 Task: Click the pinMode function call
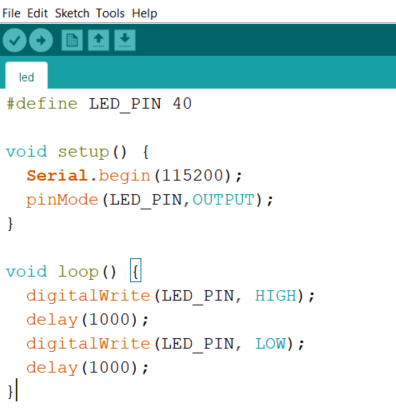(x=62, y=200)
